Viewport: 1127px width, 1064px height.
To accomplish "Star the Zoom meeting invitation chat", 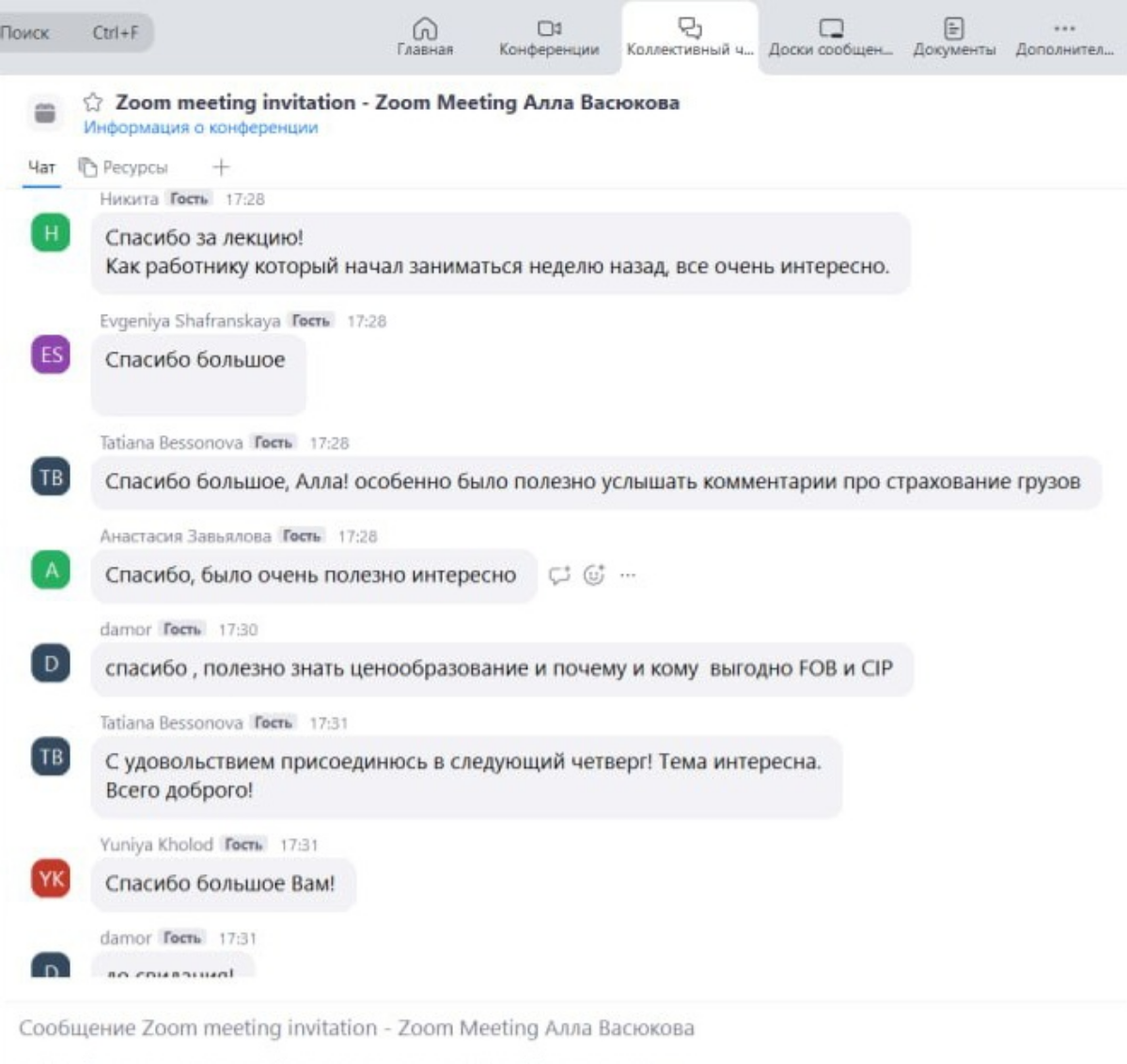I will 93,102.
